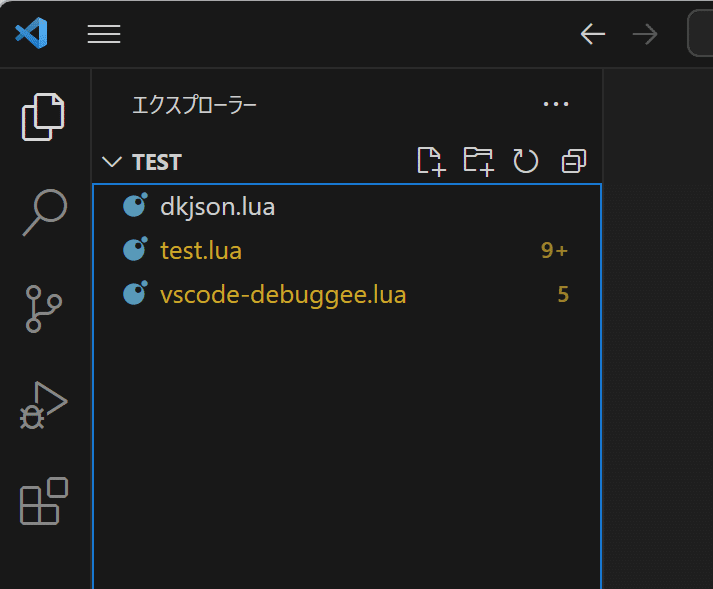Open the Extensions view
Image resolution: width=713 pixels, height=589 pixels.
coord(44,501)
